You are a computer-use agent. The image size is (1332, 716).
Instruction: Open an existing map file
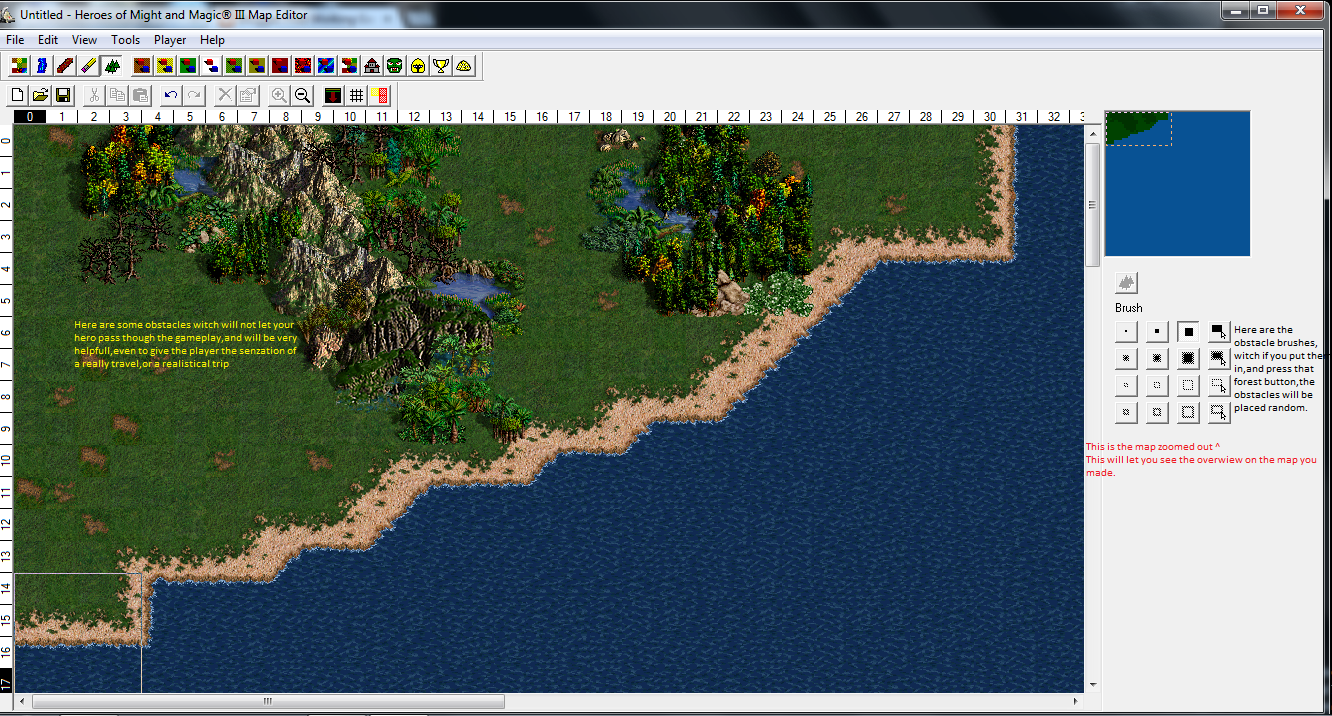point(41,95)
